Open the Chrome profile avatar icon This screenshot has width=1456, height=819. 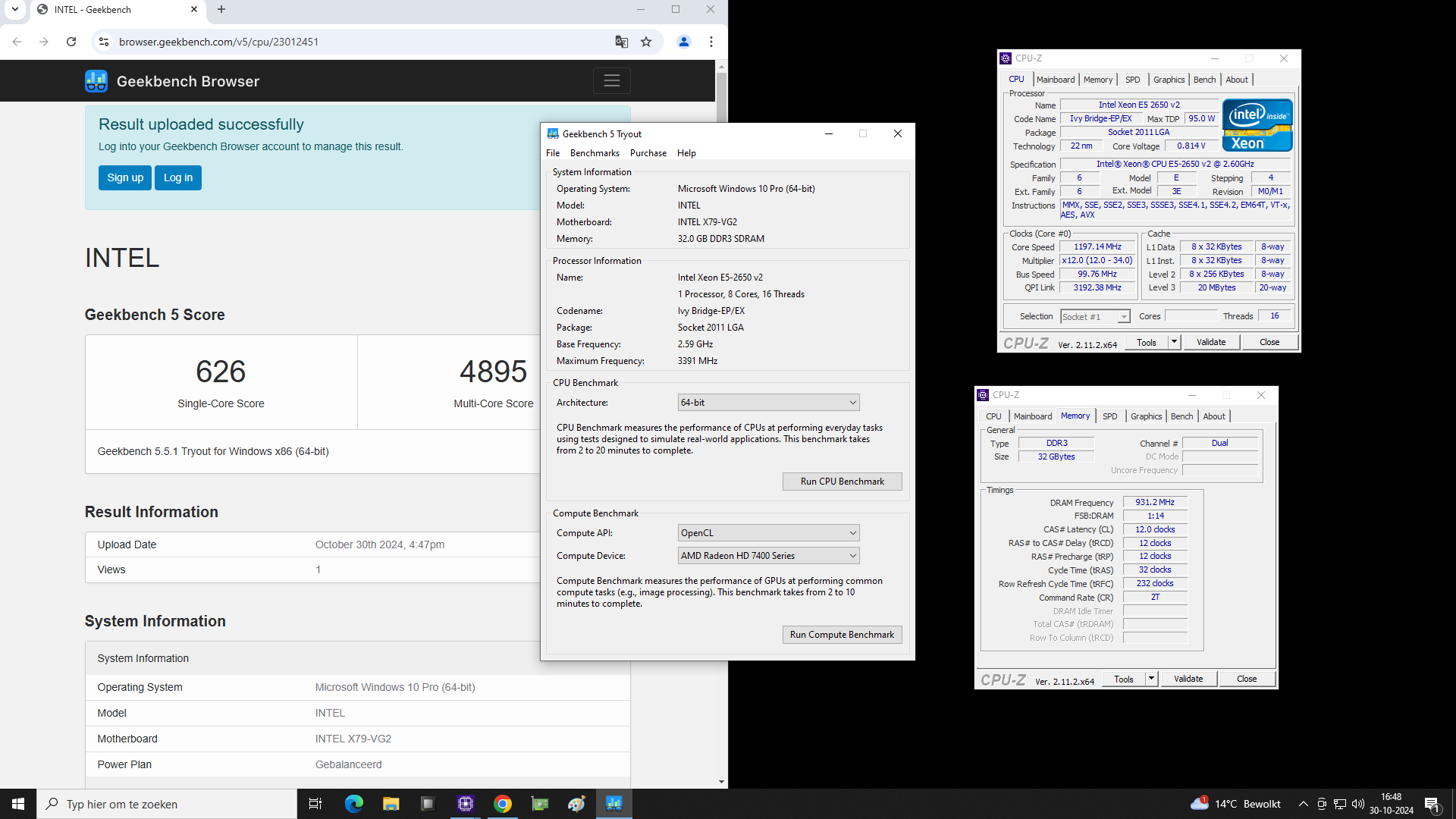coord(684,42)
